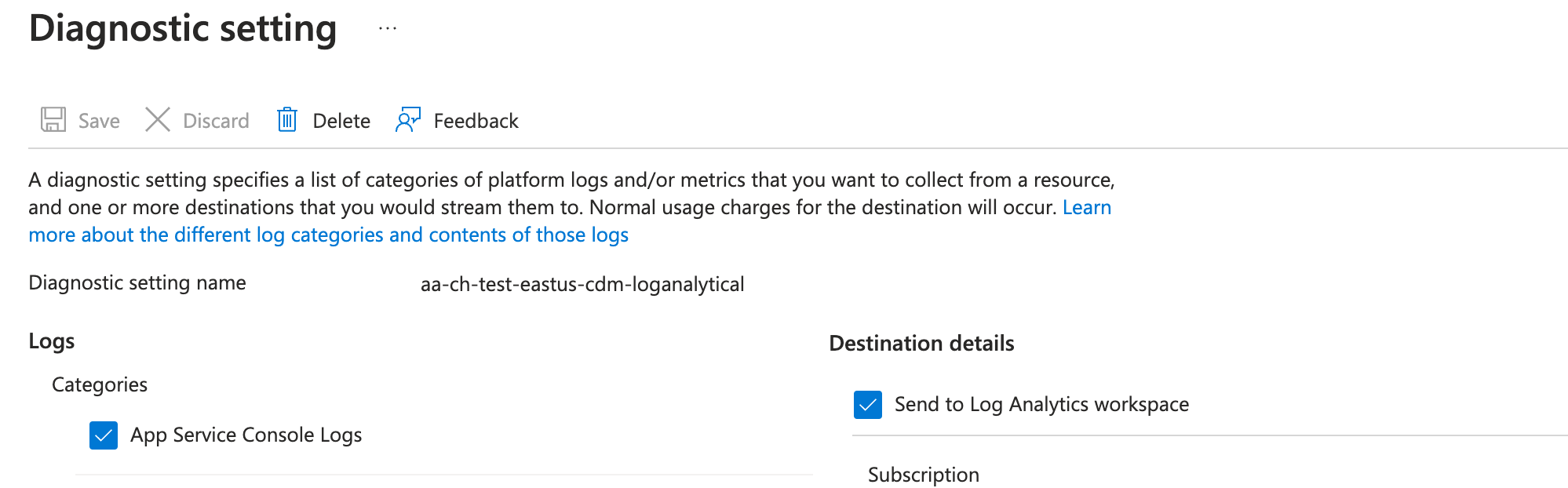Open the Learn more log categories link
Image resolution: width=1568 pixels, height=488 pixels.
(328, 234)
